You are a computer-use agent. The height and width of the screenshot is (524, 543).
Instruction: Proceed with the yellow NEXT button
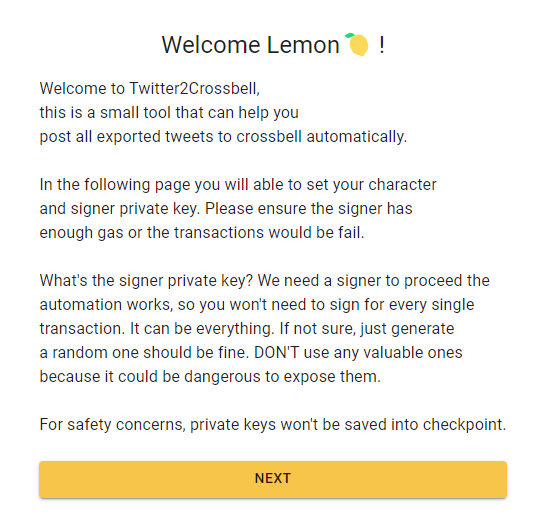click(x=273, y=479)
